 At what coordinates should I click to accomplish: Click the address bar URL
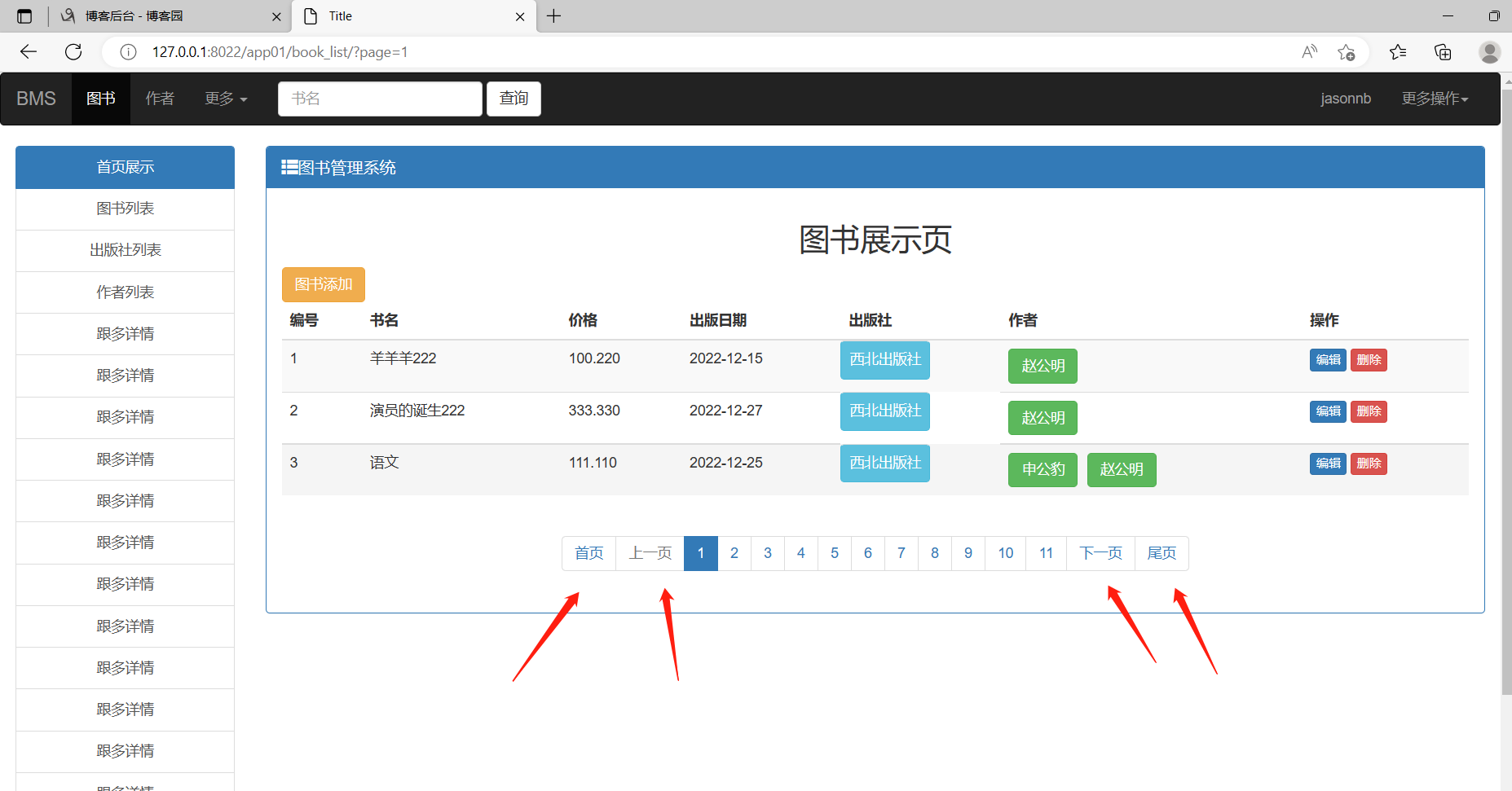click(280, 52)
